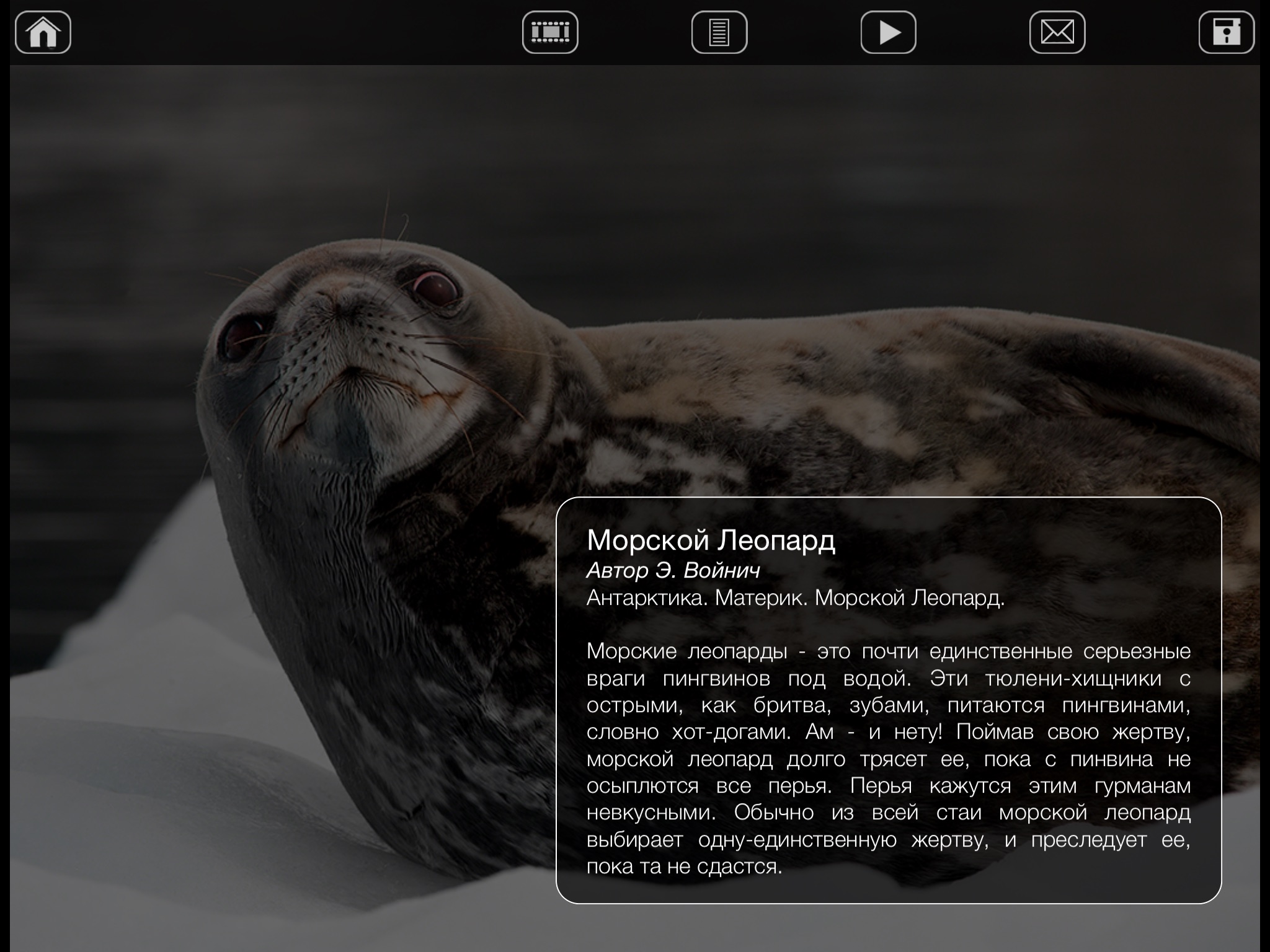
Task: Share this photo via the envelope icon
Action: tap(1057, 32)
